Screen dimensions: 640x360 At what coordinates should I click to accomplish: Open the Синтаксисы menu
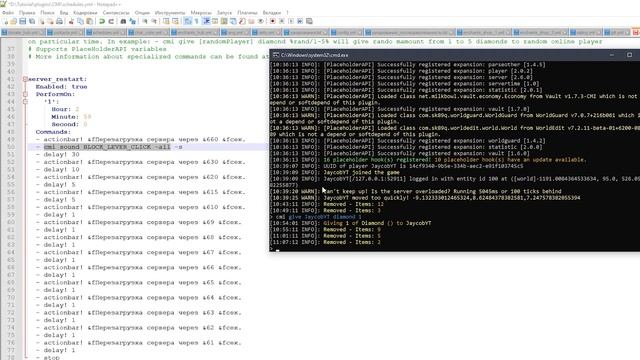[x=116, y=13]
